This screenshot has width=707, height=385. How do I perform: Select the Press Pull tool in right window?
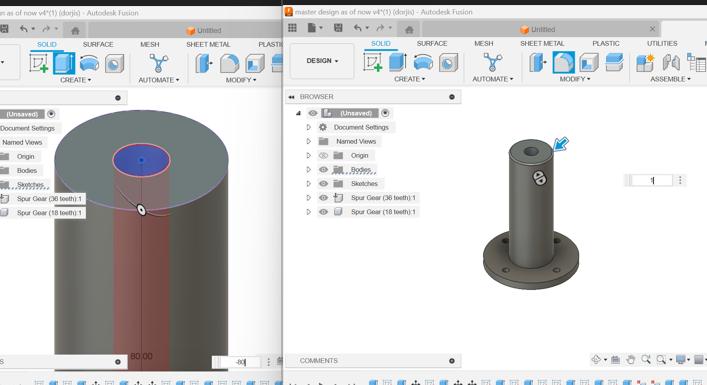click(538, 62)
